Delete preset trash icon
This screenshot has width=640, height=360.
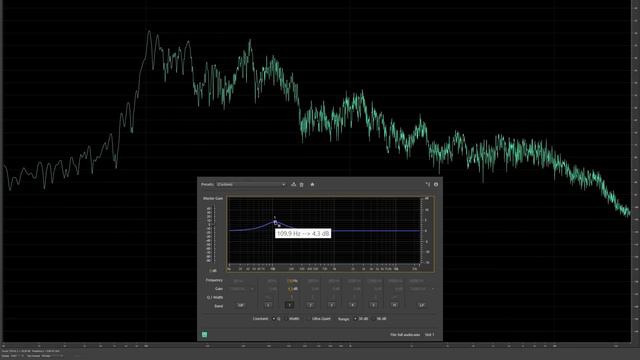click(302, 184)
